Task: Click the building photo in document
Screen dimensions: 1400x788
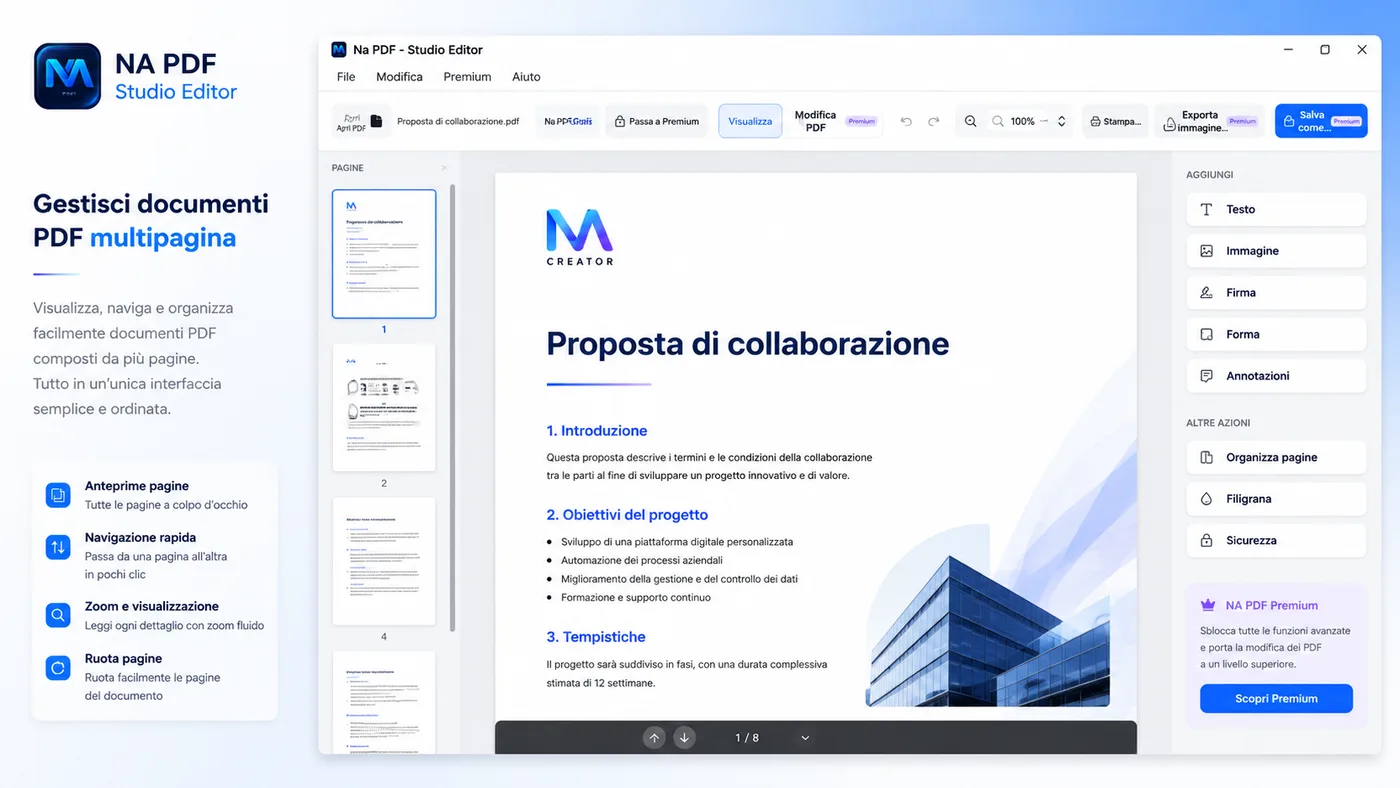Action: click(988, 631)
